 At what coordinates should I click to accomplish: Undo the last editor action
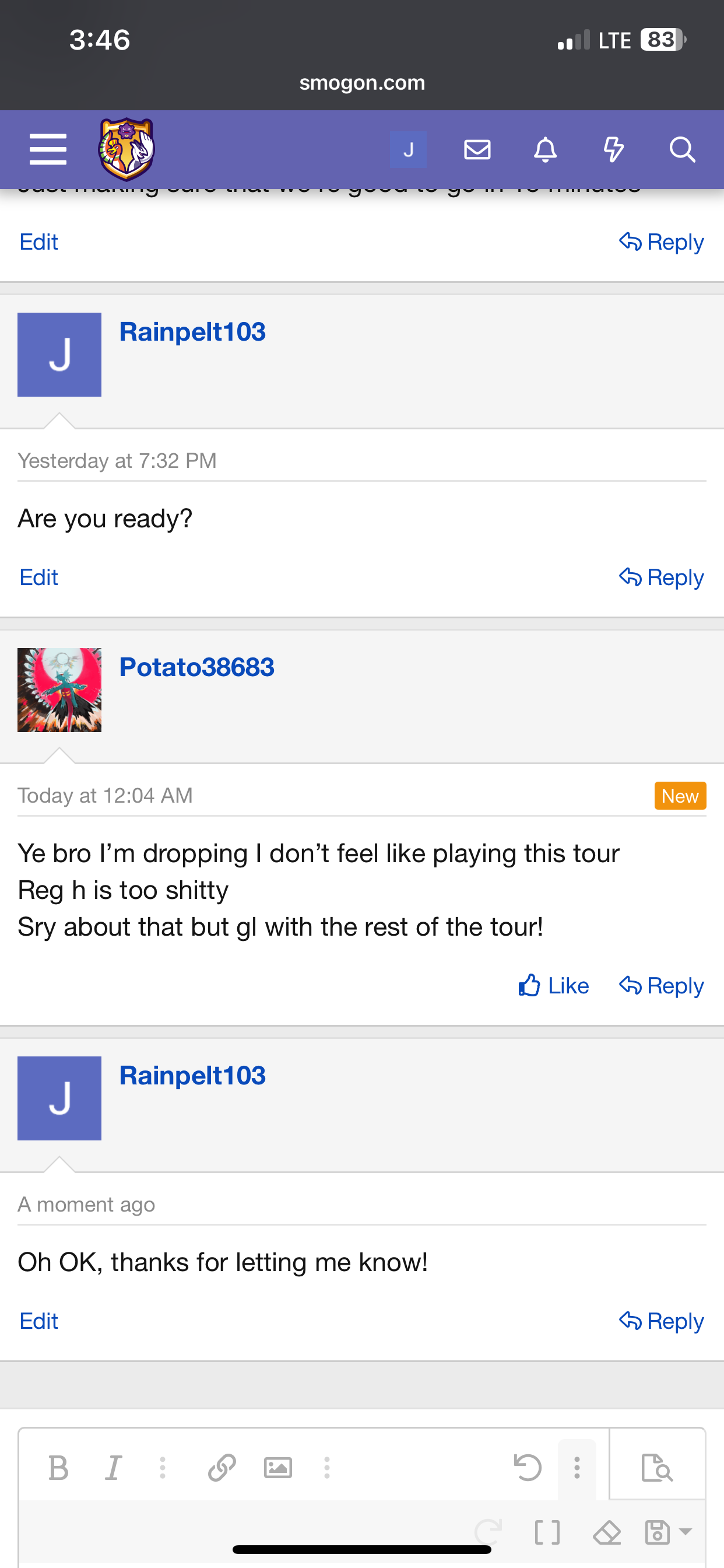point(528,1468)
